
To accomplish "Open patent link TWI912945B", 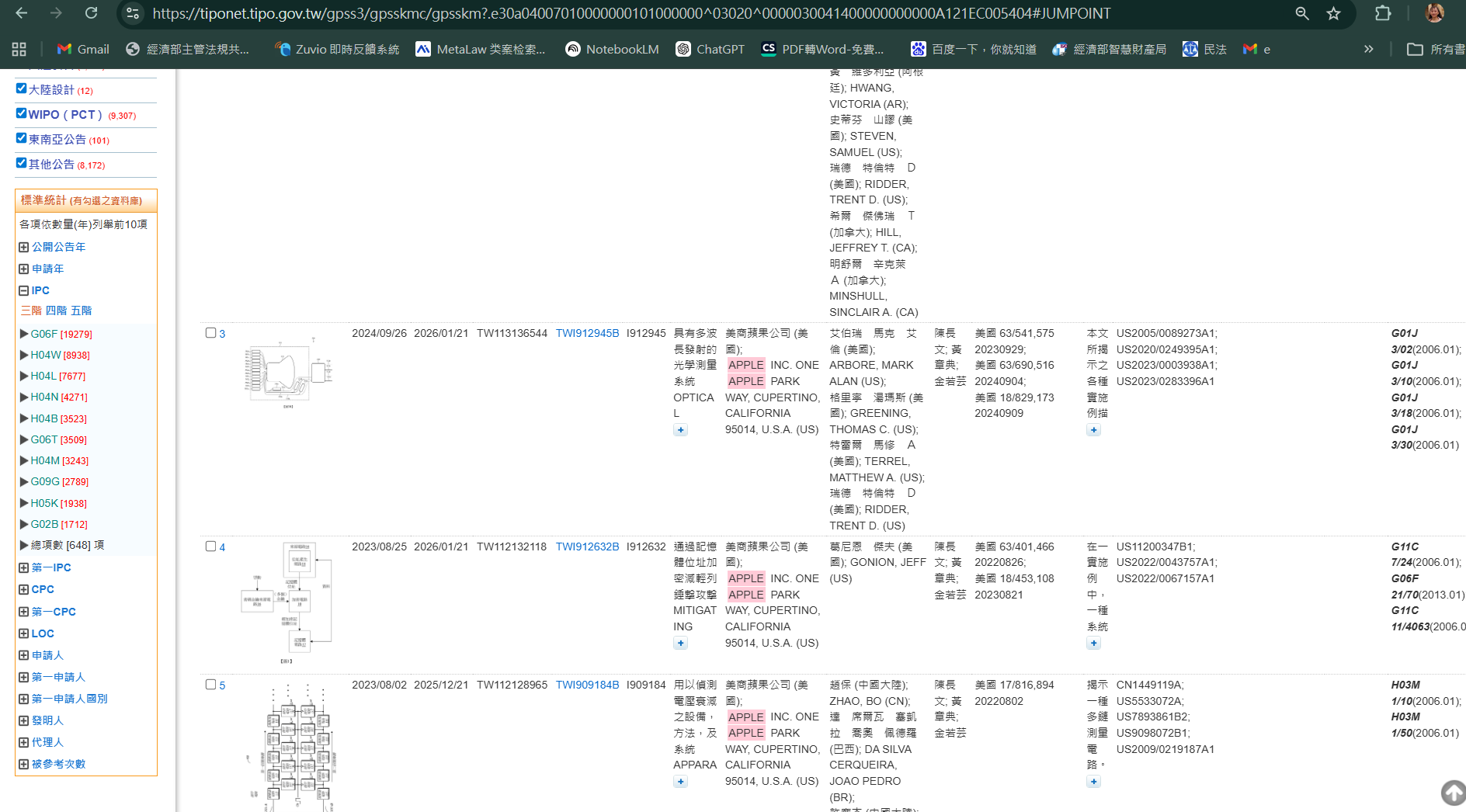I will coord(587,333).
